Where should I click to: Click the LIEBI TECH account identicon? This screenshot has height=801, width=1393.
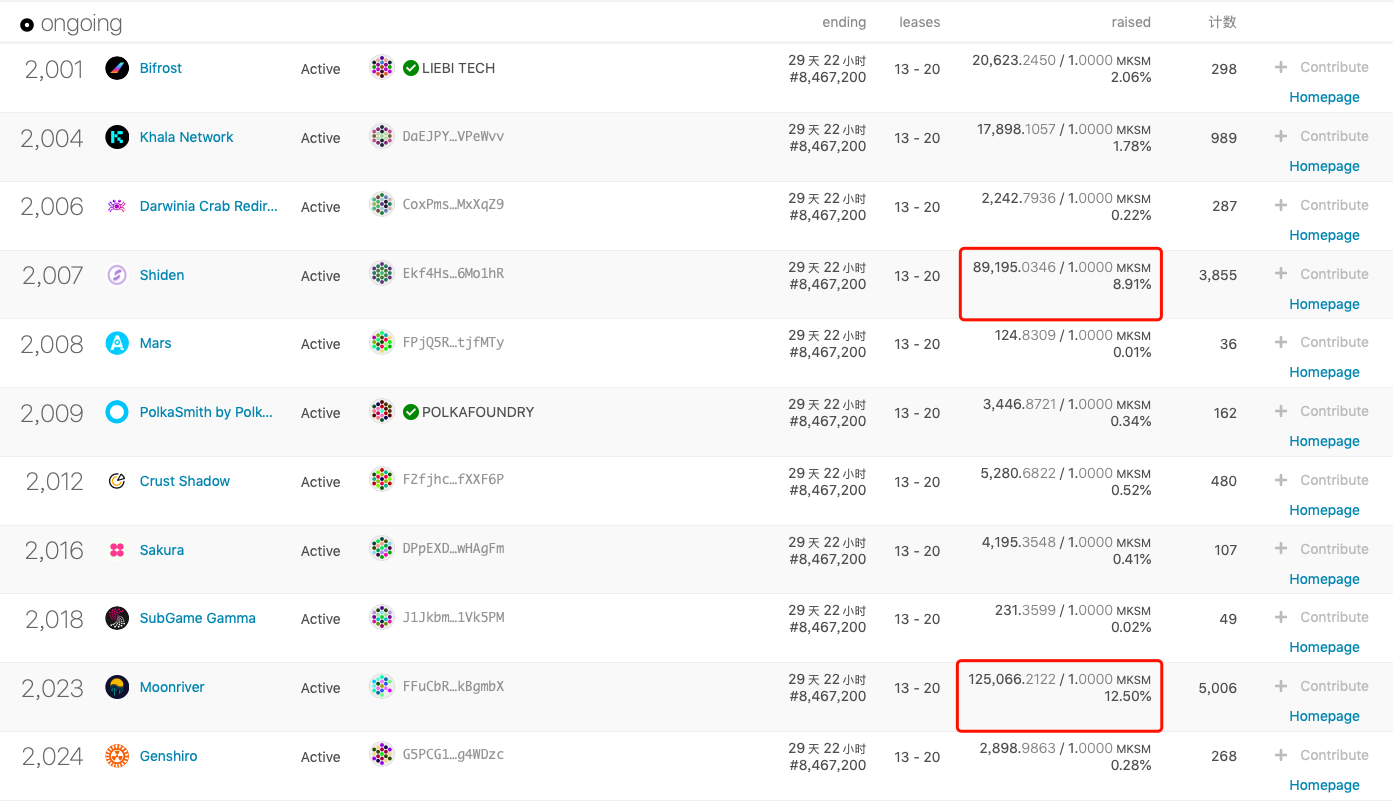(x=382, y=68)
